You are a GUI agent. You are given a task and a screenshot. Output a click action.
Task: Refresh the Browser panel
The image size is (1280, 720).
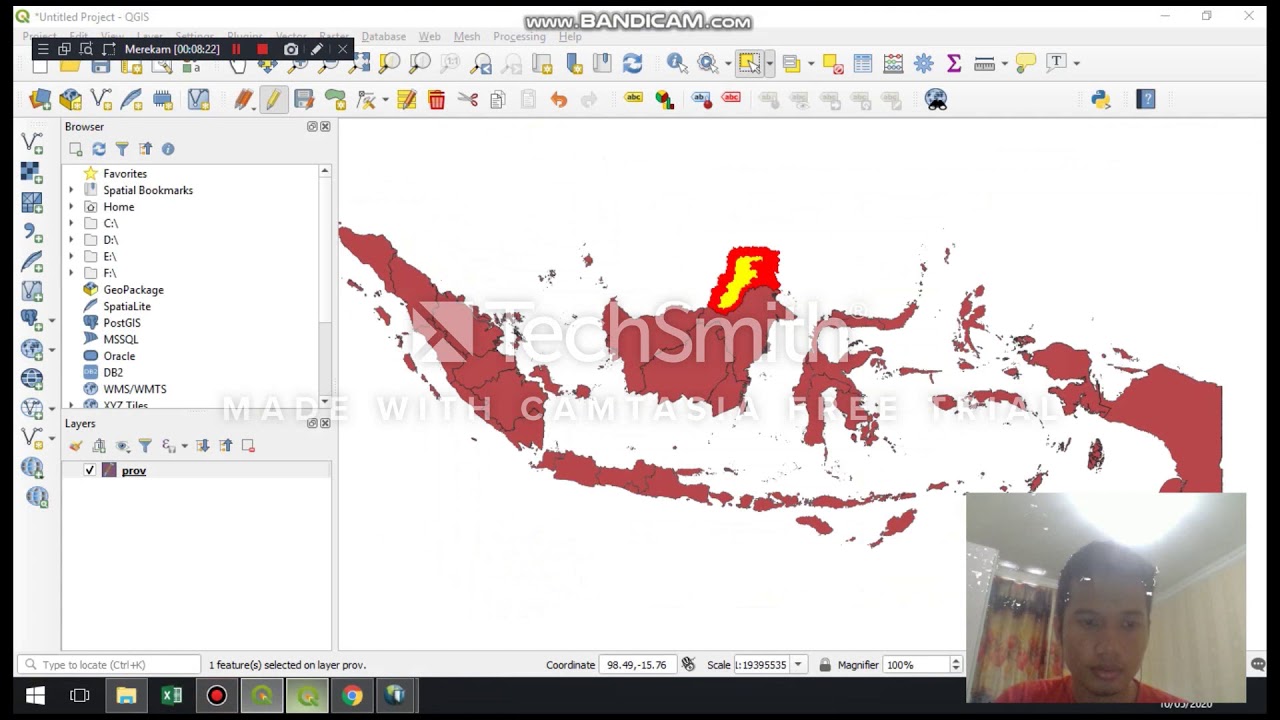(x=99, y=149)
